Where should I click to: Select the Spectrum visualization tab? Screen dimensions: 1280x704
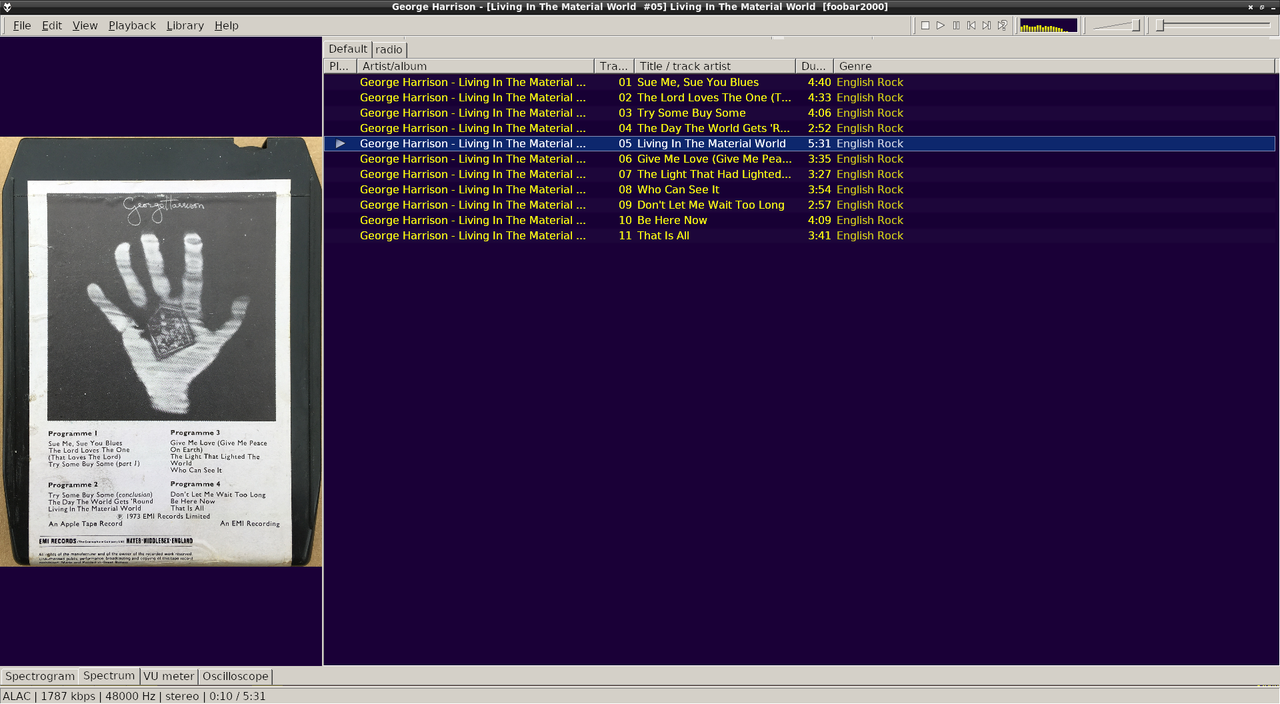coord(109,676)
